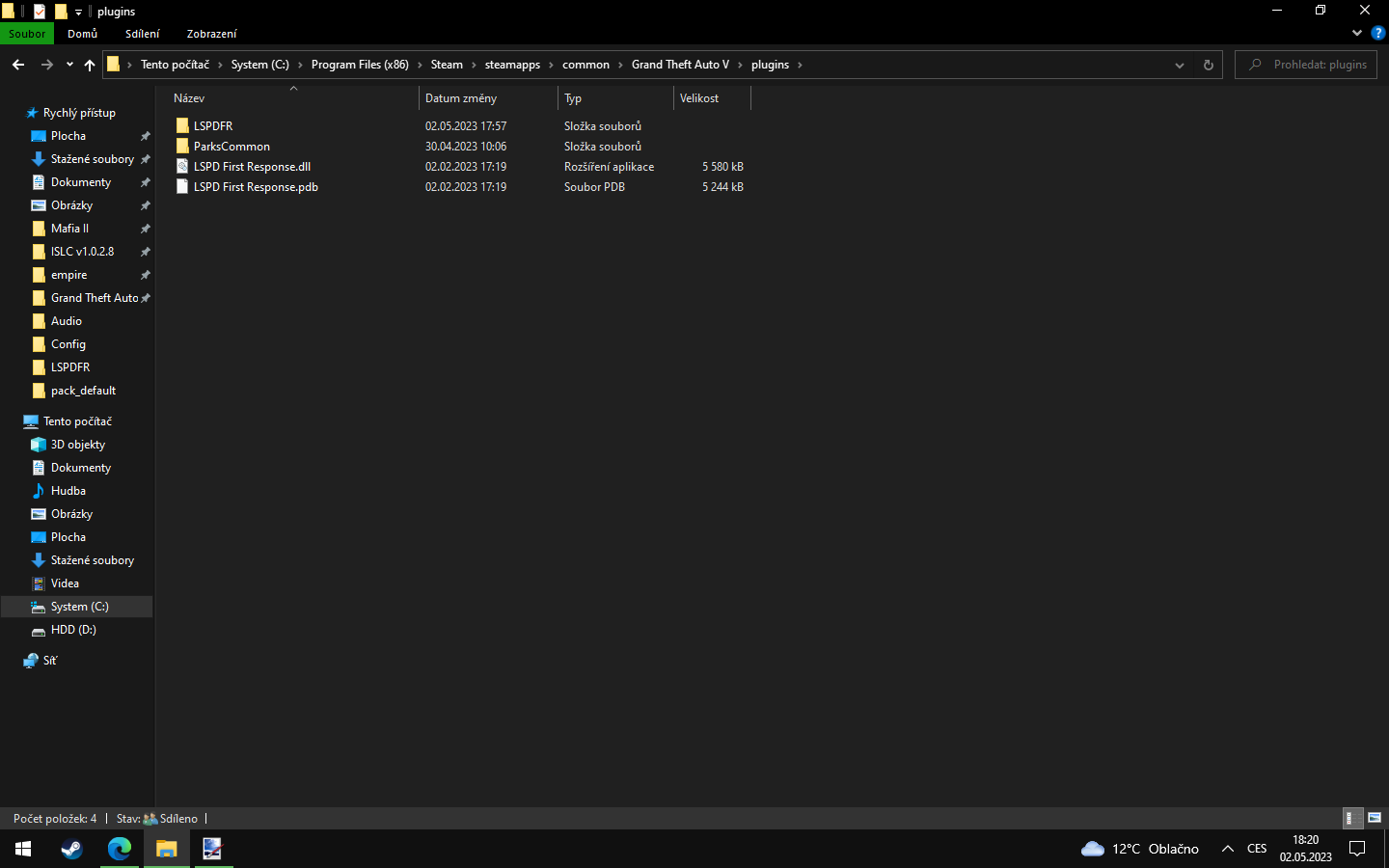
Task: Open Quick Access Toolbar customize dropdown
Action: pyautogui.click(x=78, y=12)
